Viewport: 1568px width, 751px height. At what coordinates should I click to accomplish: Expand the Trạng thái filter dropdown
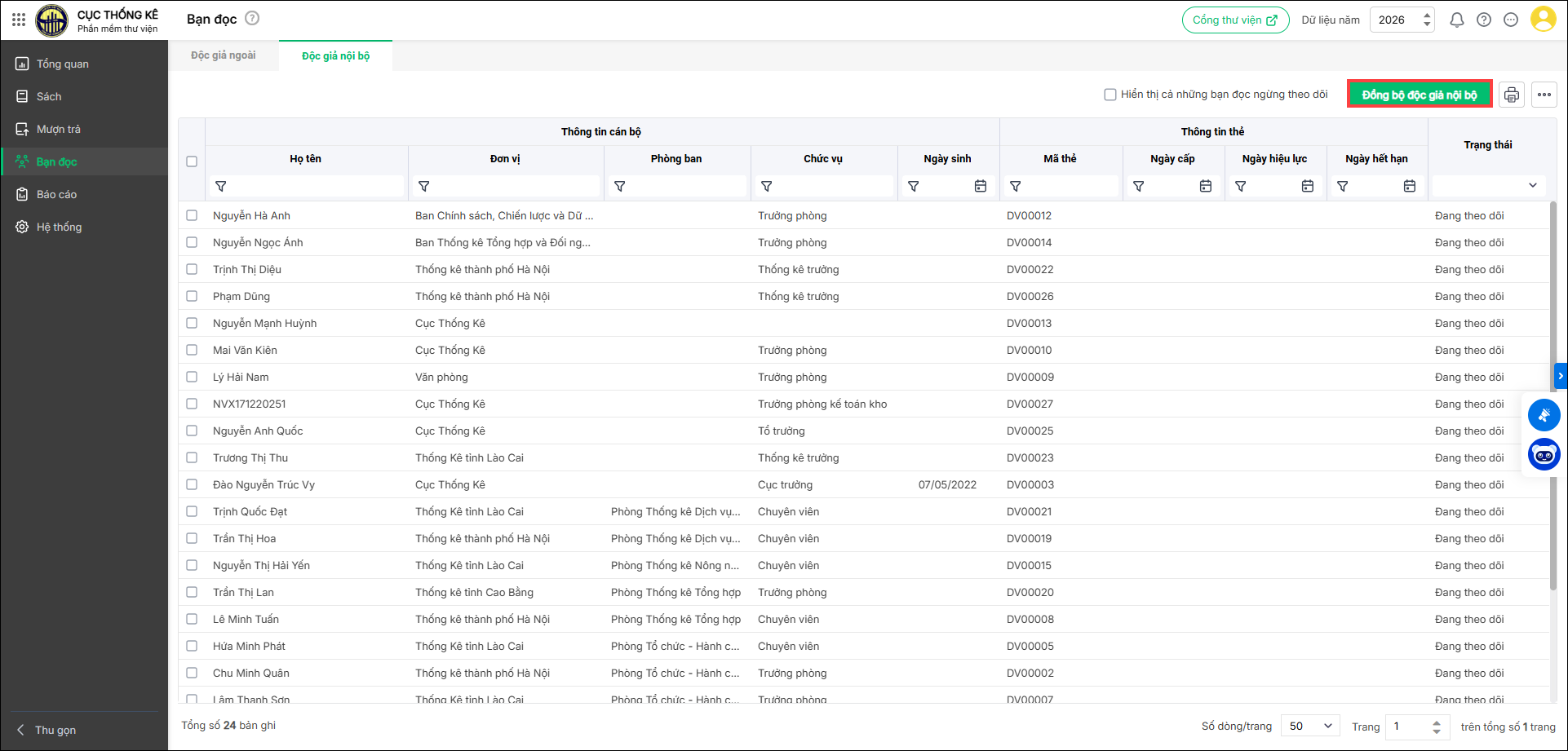coord(1532,186)
